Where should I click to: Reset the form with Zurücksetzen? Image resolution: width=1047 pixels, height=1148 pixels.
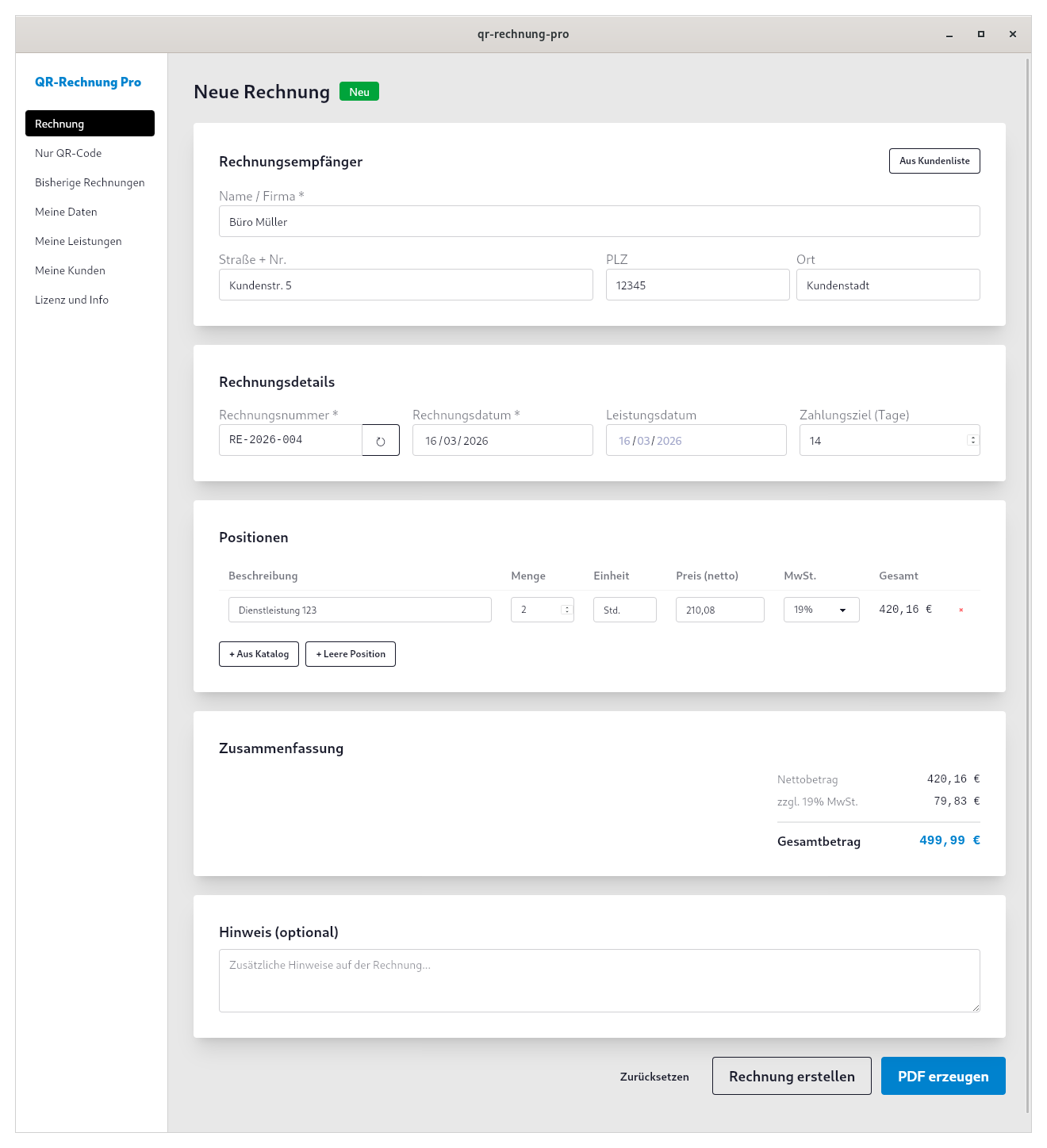click(x=654, y=1077)
